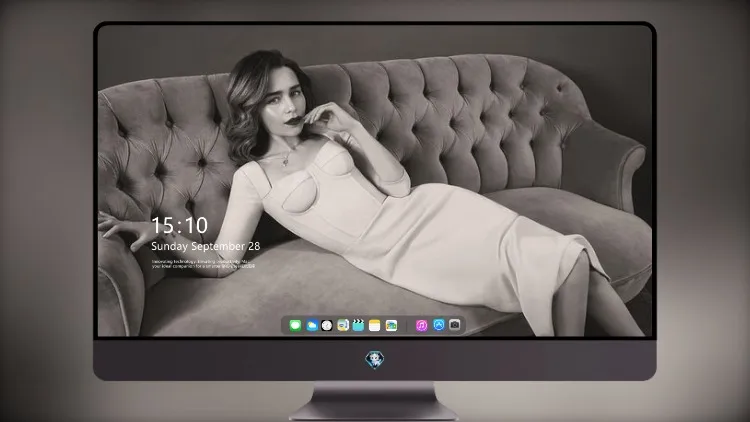
Task: Click the 15:10 clock widget
Action: pos(179,225)
